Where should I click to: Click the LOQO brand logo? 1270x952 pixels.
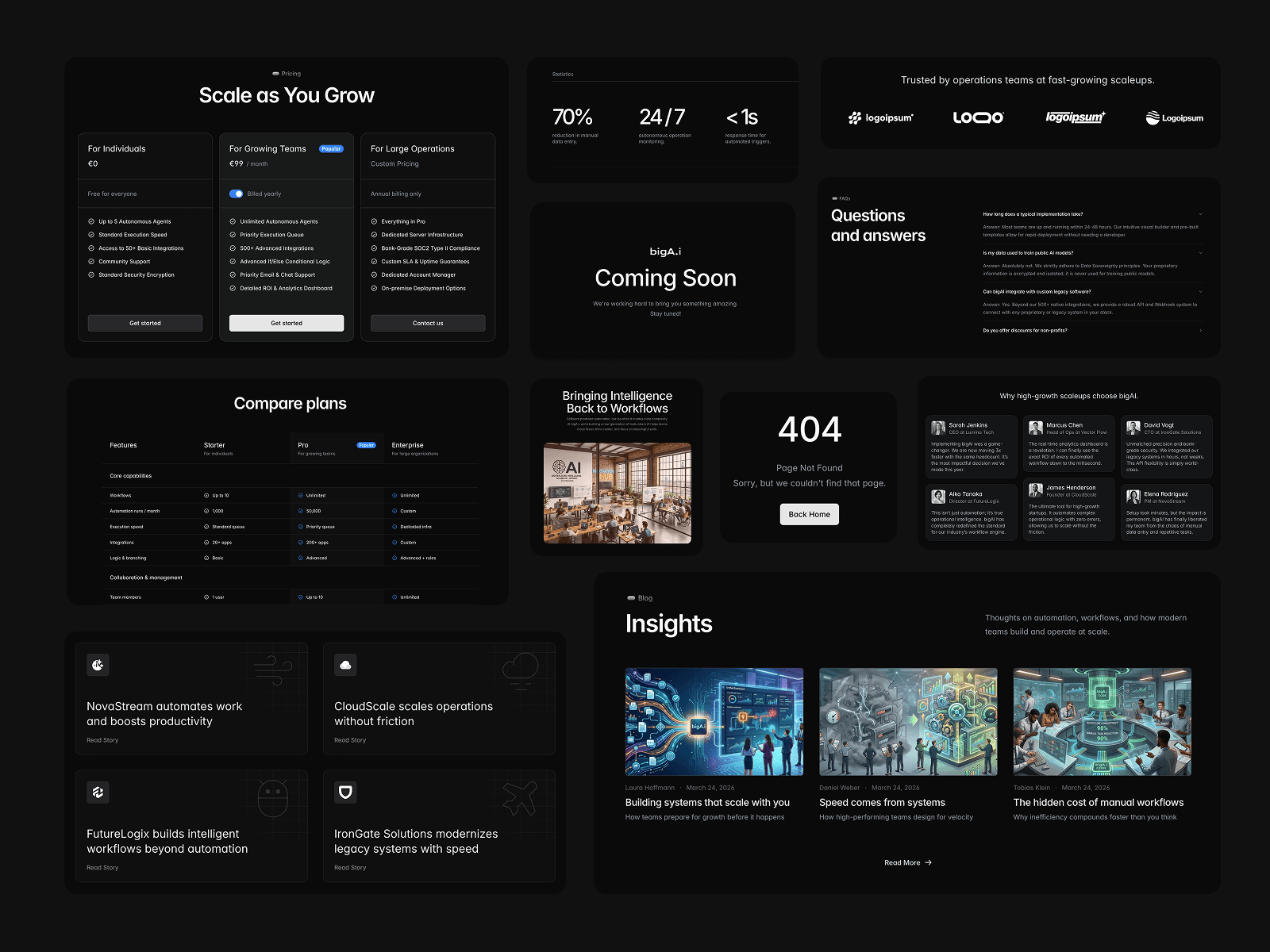click(978, 117)
